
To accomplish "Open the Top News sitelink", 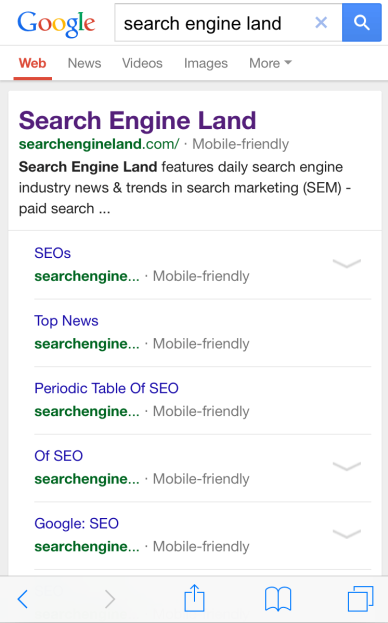I will click(x=66, y=321).
